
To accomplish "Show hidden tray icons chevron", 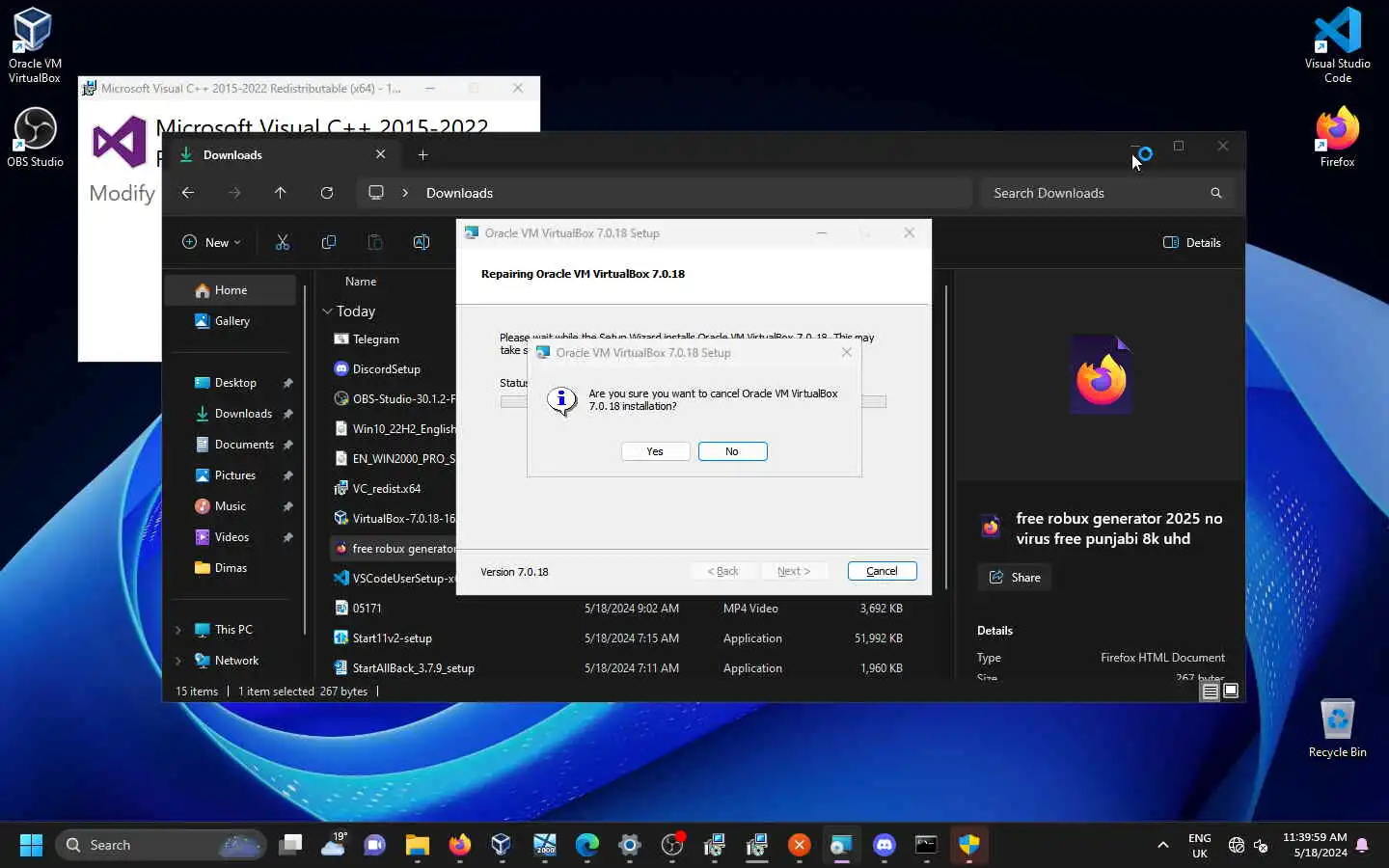I will pyautogui.click(x=1163, y=846).
